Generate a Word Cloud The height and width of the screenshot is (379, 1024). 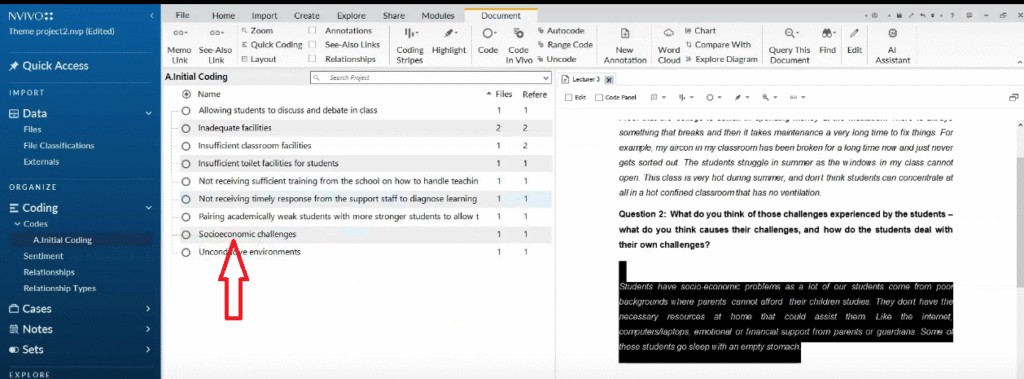coord(669,45)
